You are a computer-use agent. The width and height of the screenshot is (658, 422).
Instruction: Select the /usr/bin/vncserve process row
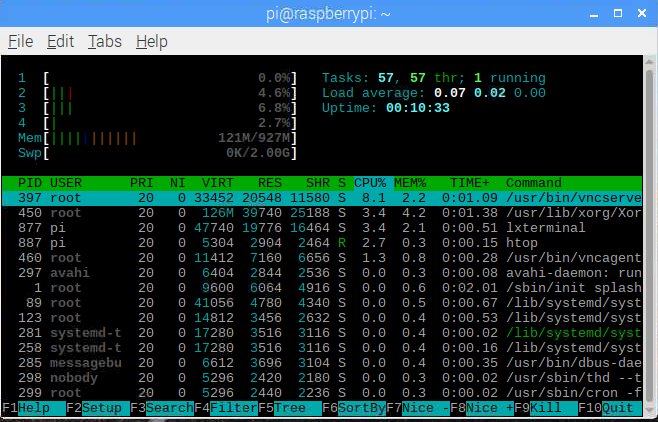(322, 198)
